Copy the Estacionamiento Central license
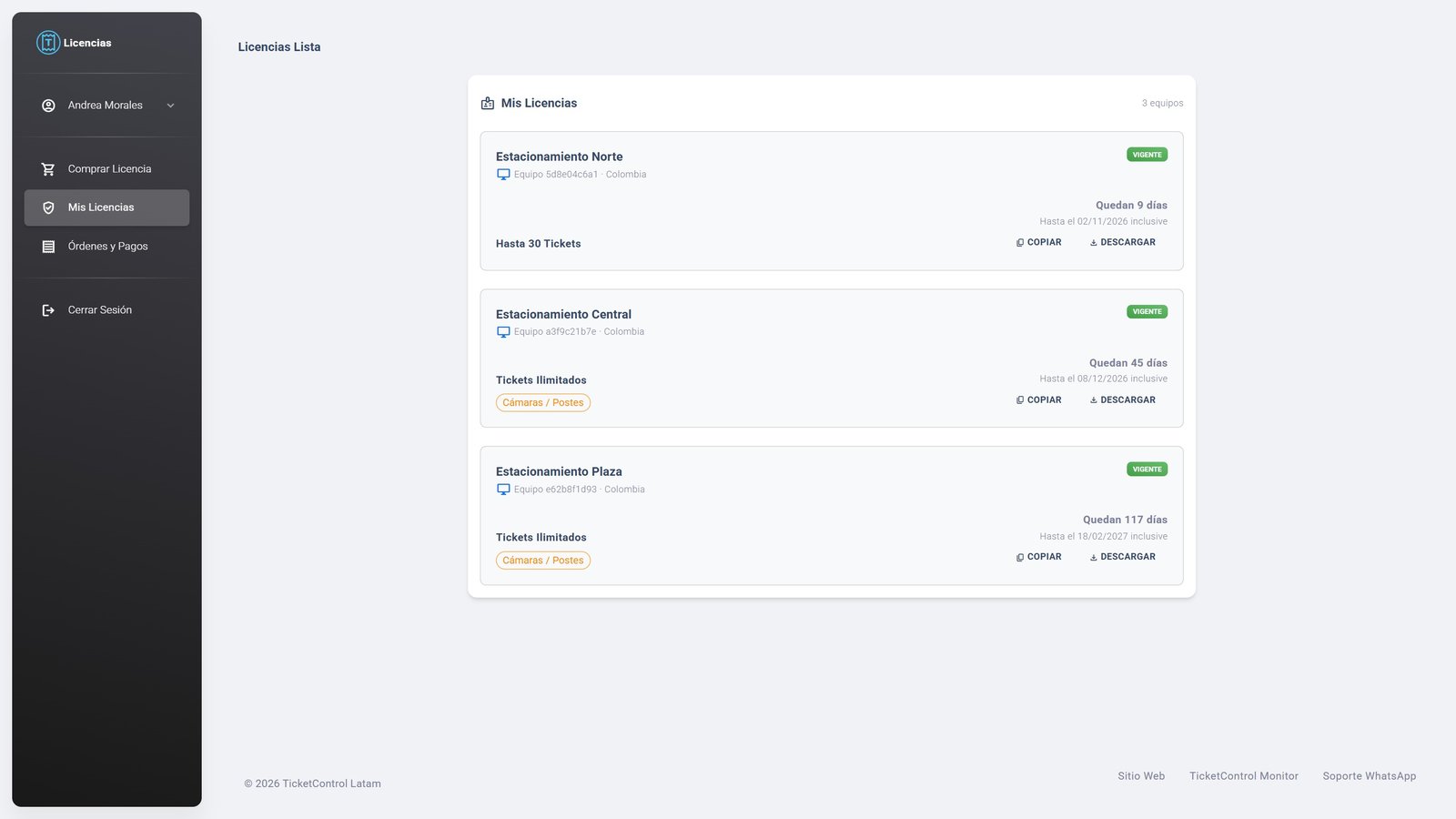The width and height of the screenshot is (1456, 819). coord(1038,400)
